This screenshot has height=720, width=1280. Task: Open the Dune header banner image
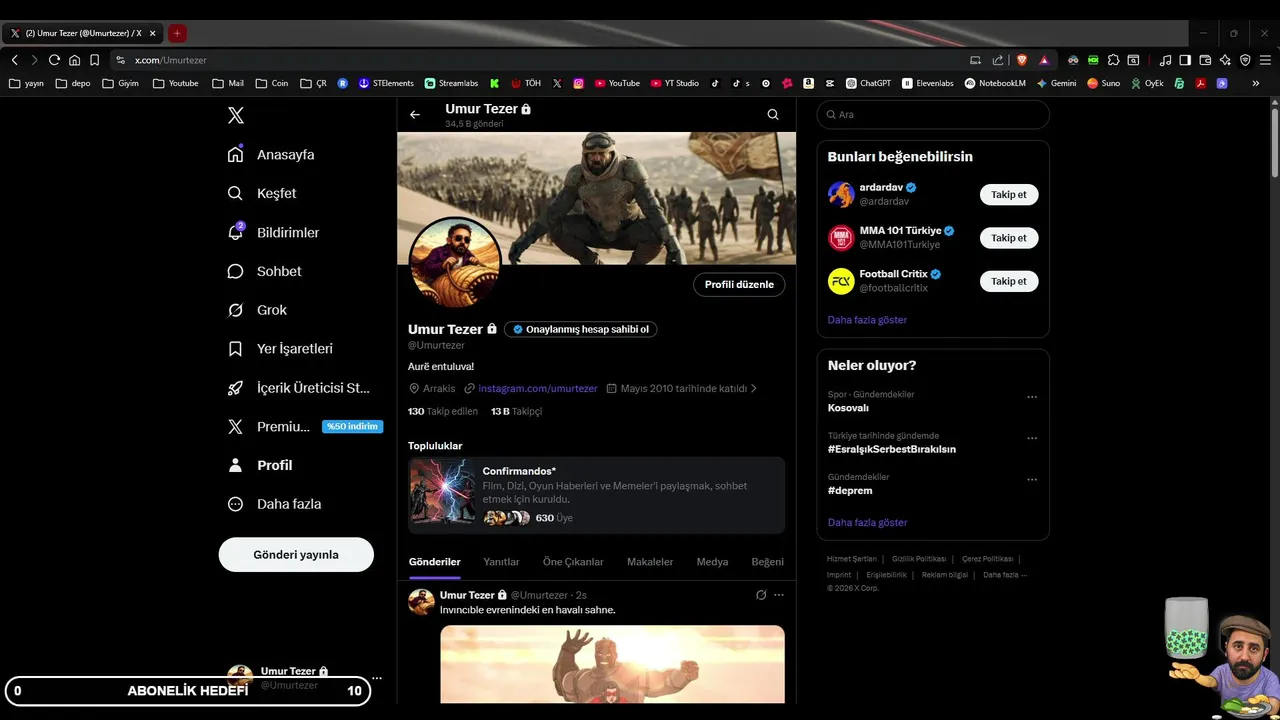pos(597,198)
